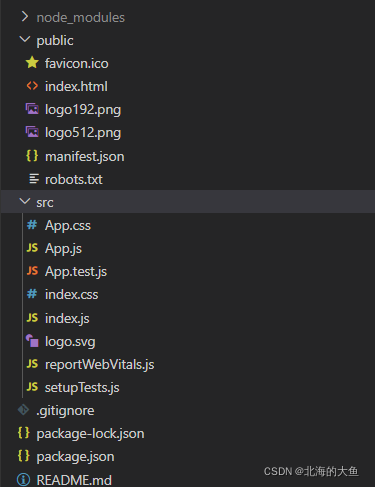Click the JS icon of setupTests.js
The image size is (375, 487).
point(32,387)
